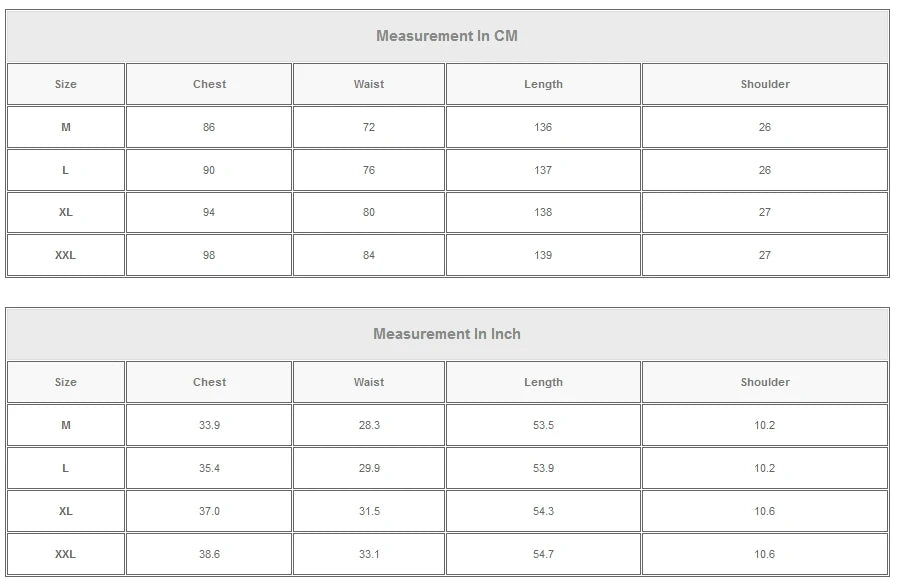Select the waist value 29.9 in inches
Image resolution: width=898 pixels, height=586 pixels.
pos(369,468)
